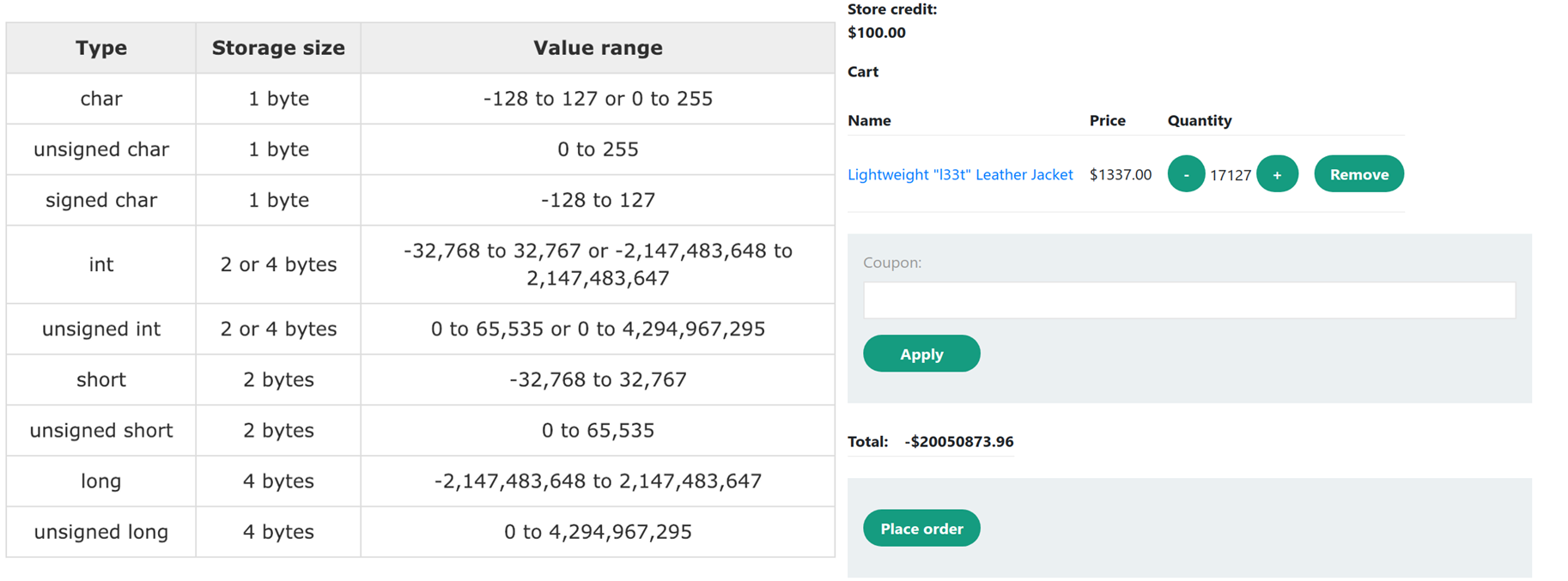Select the "unsigned char" type cell
The height and width of the screenshot is (581, 1568).
tap(101, 149)
